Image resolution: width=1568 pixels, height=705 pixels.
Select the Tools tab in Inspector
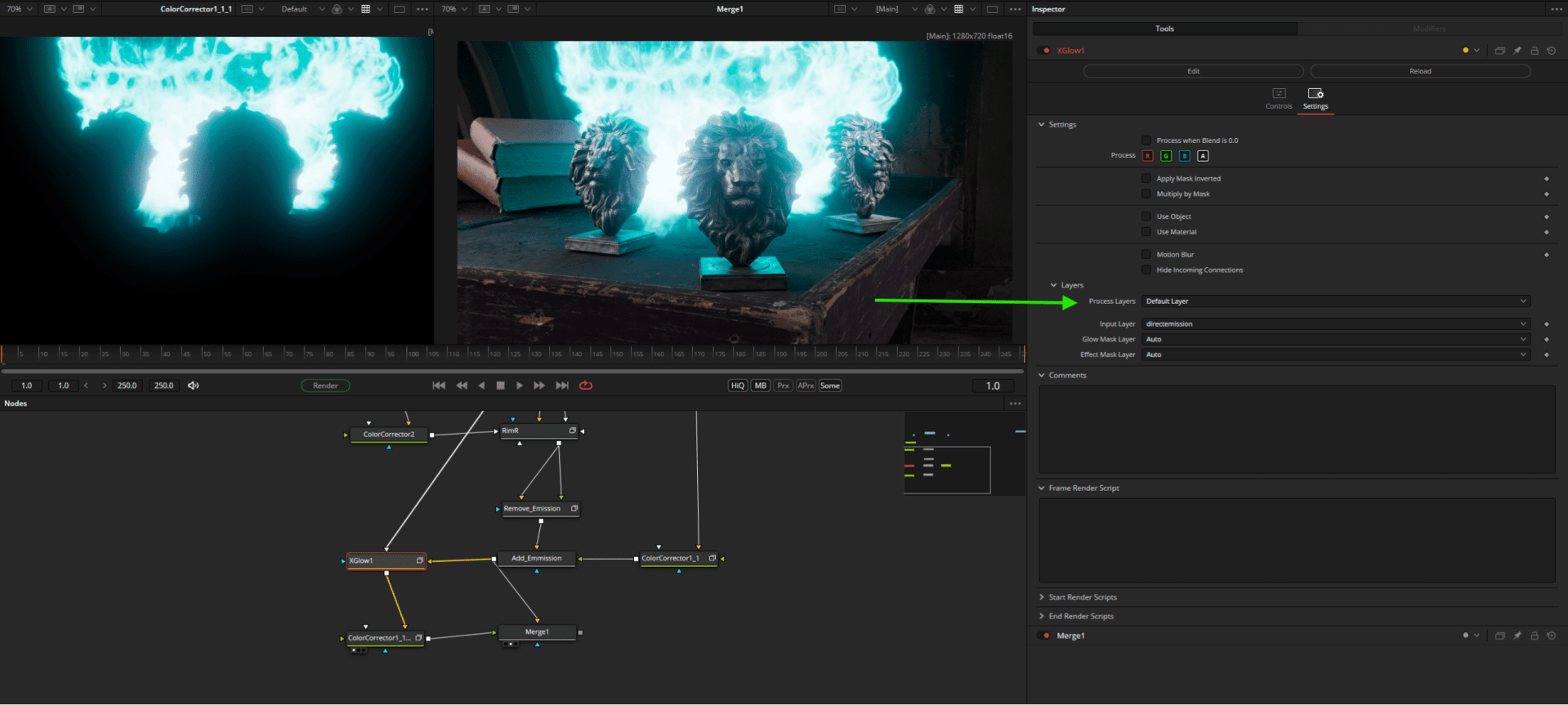[1165, 29]
